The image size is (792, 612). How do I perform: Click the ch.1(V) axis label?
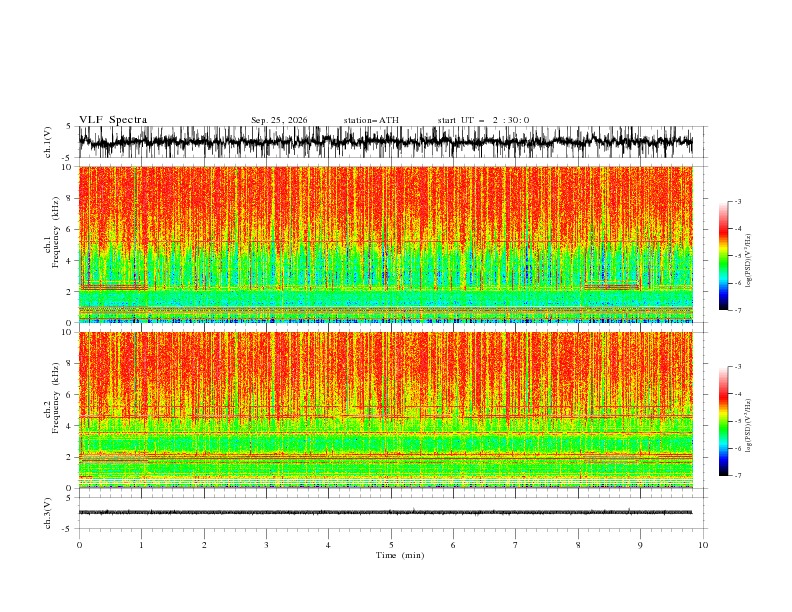[x=48, y=142]
